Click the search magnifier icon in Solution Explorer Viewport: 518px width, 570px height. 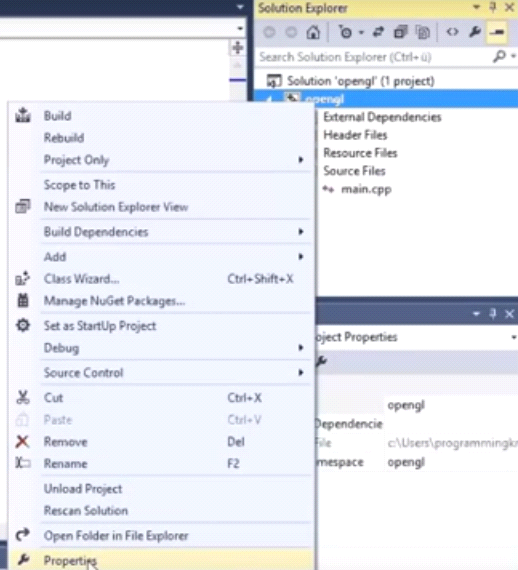coord(499,56)
